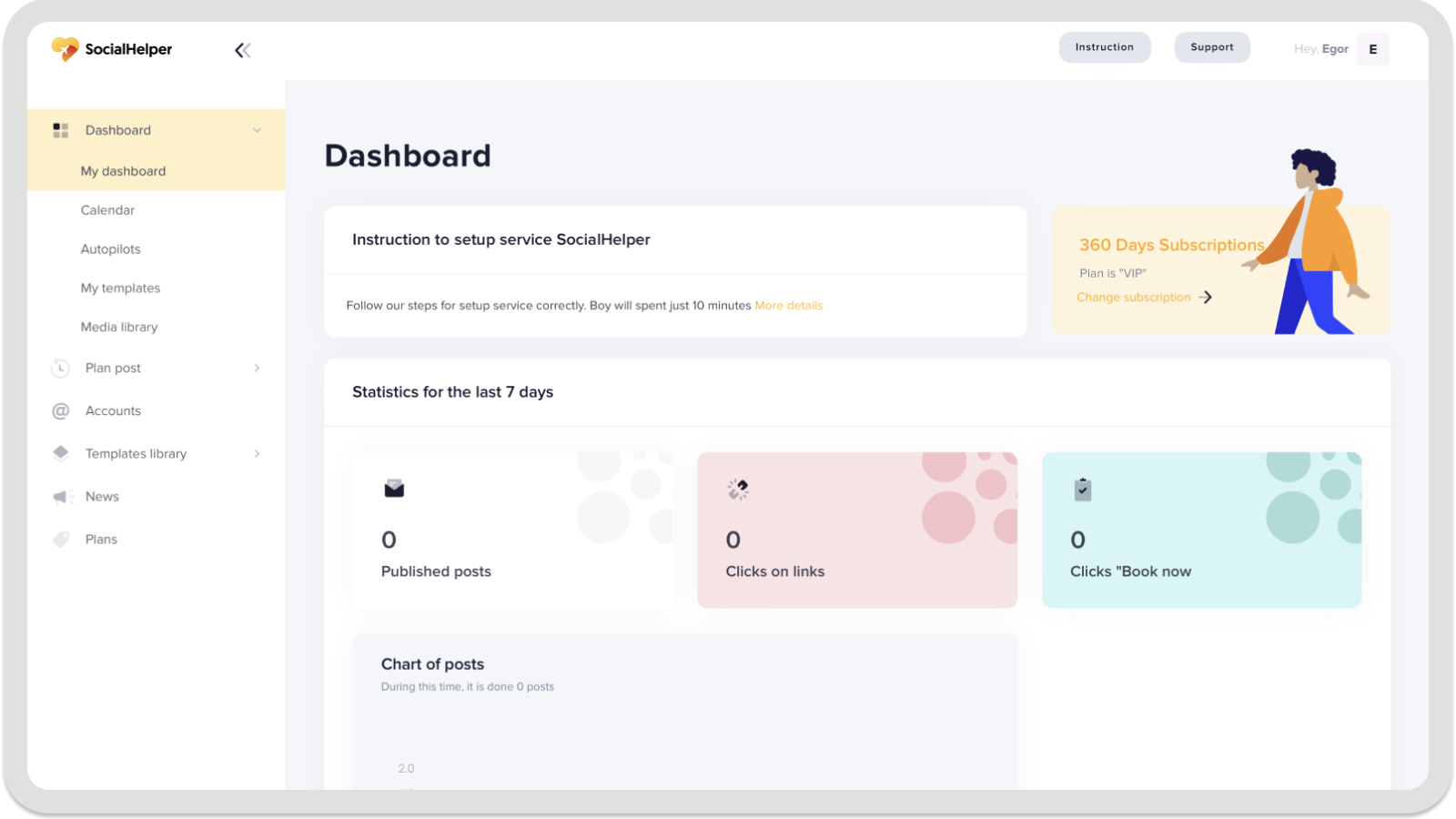Open Autopilots in the sidebar
This screenshot has width=1456, height=819.
(111, 249)
